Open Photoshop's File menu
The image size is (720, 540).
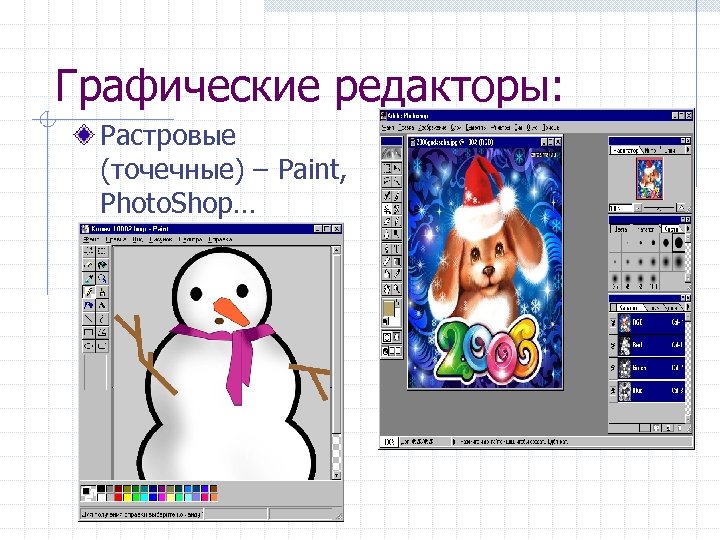tap(388, 127)
